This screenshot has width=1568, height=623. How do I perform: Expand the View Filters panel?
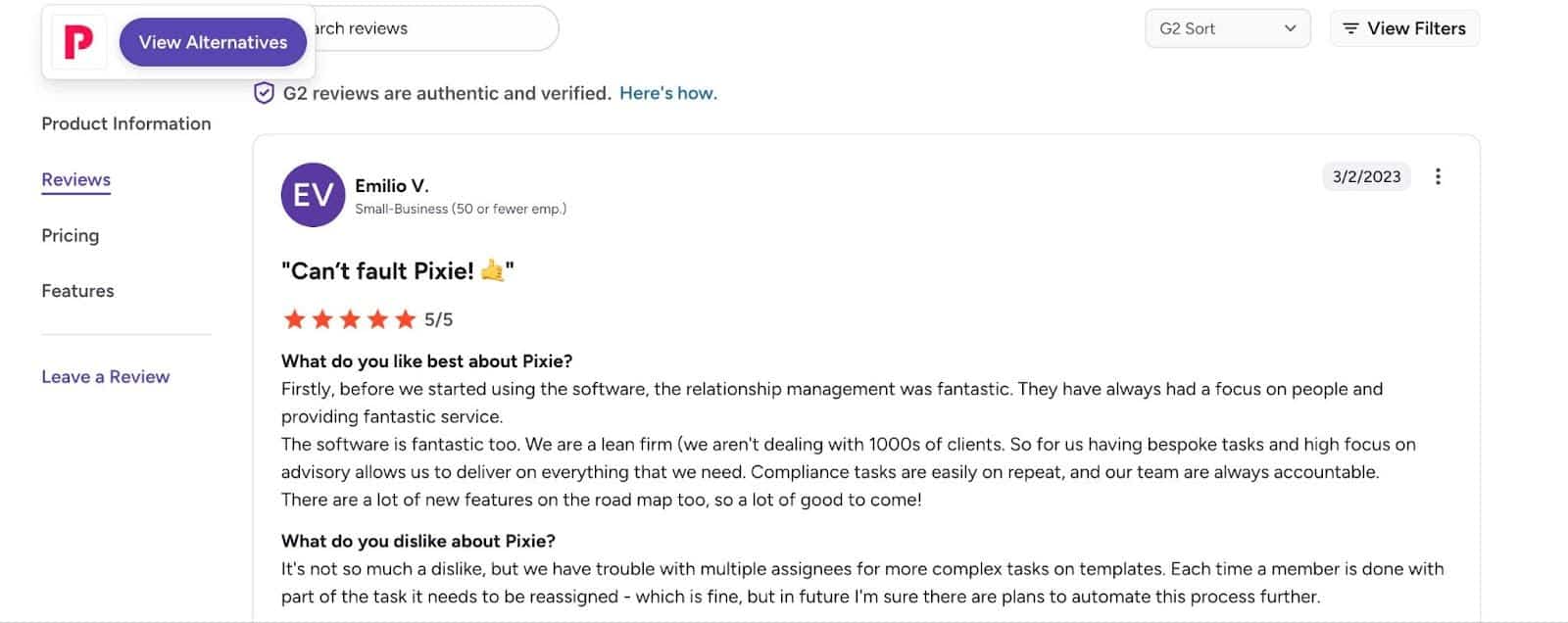[1403, 28]
